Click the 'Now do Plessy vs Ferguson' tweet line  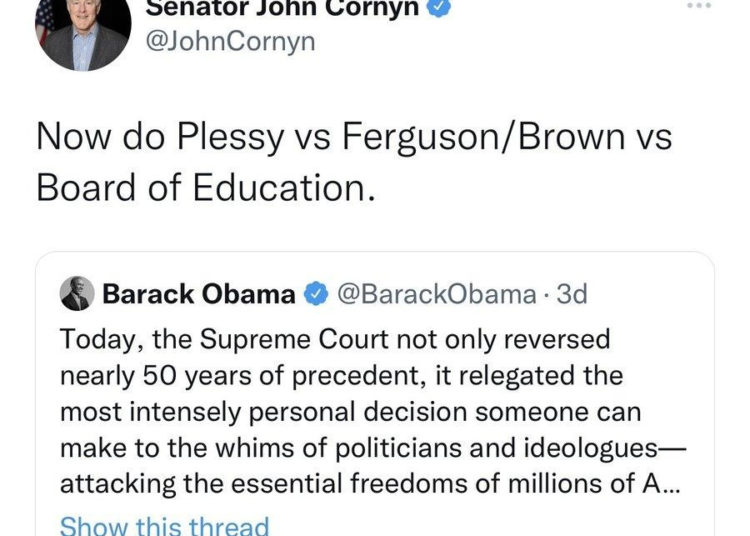(354, 137)
